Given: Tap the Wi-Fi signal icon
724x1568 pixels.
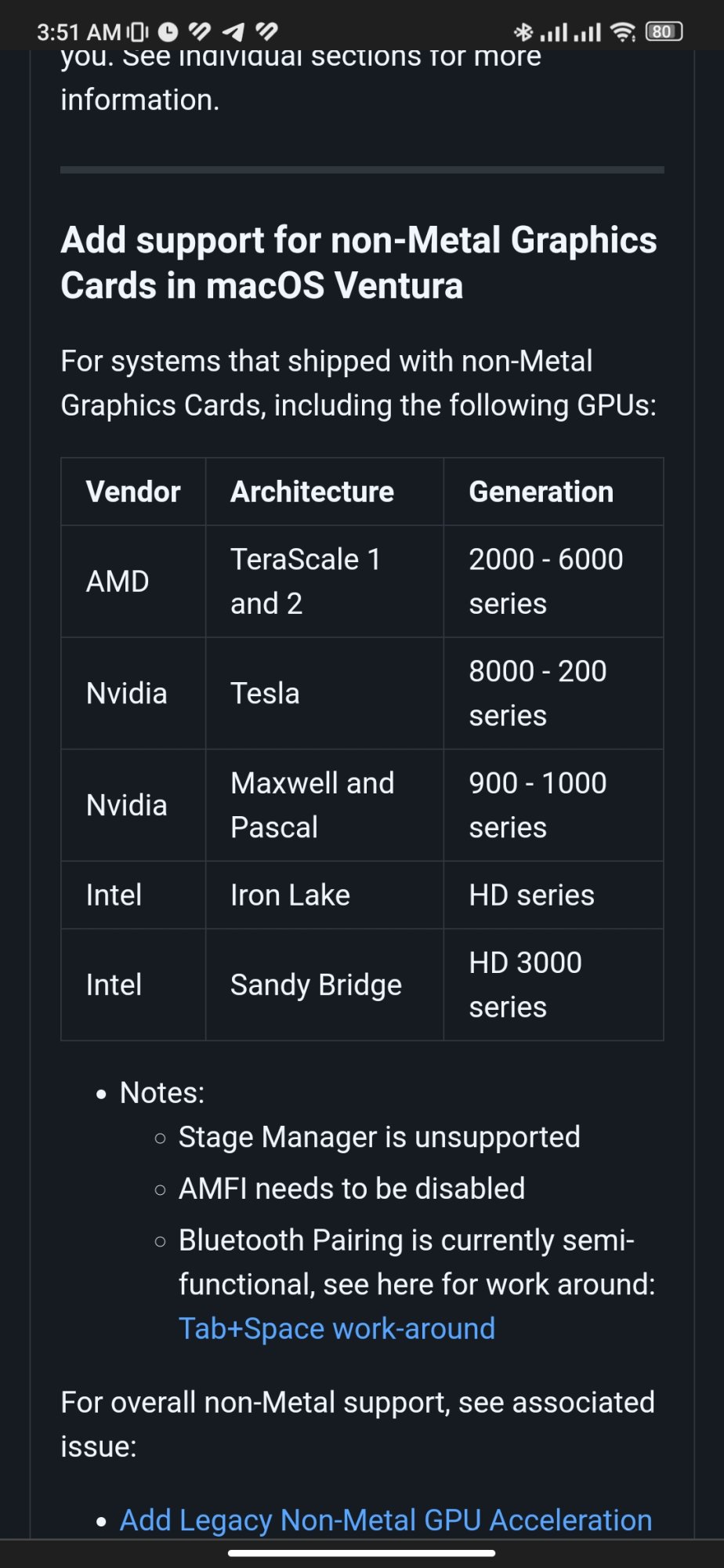Looking at the screenshot, I should coord(623,32).
